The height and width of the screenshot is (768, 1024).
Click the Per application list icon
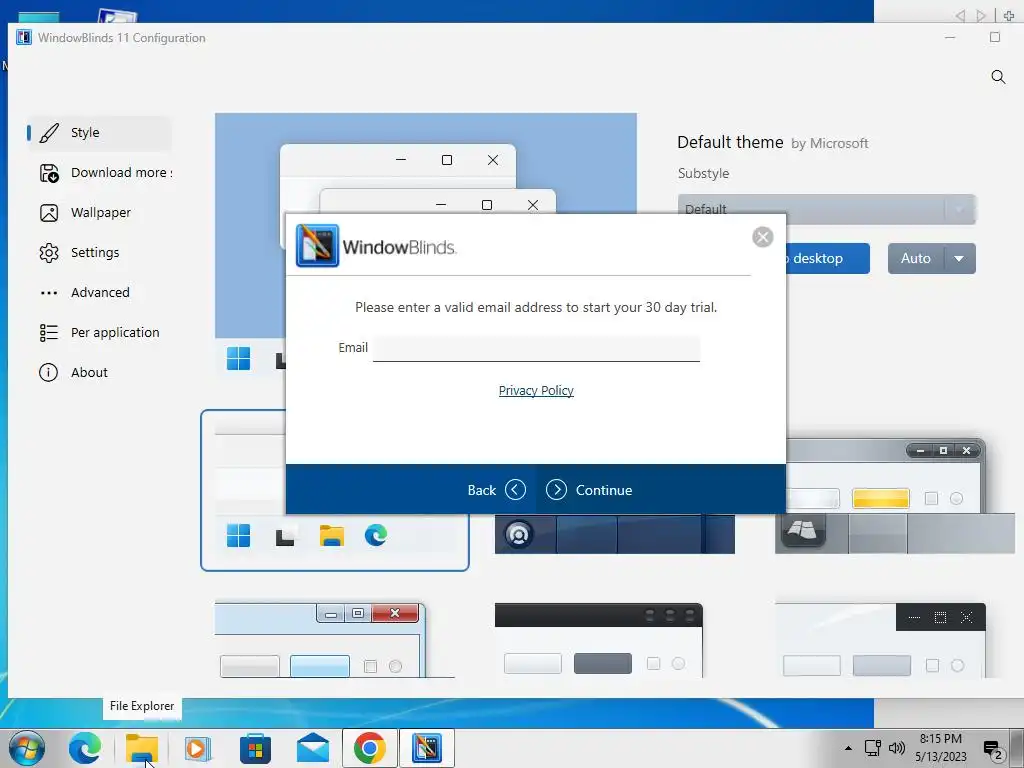(49, 332)
